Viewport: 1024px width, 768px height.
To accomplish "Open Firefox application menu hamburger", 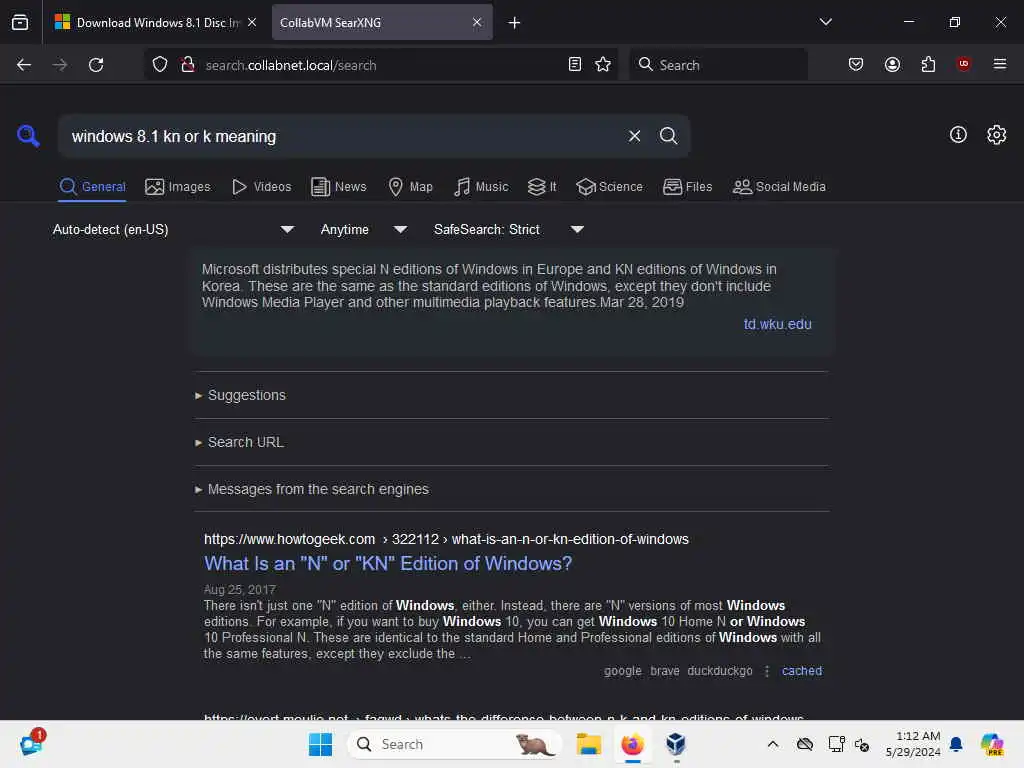I will click(x=1000, y=64).
